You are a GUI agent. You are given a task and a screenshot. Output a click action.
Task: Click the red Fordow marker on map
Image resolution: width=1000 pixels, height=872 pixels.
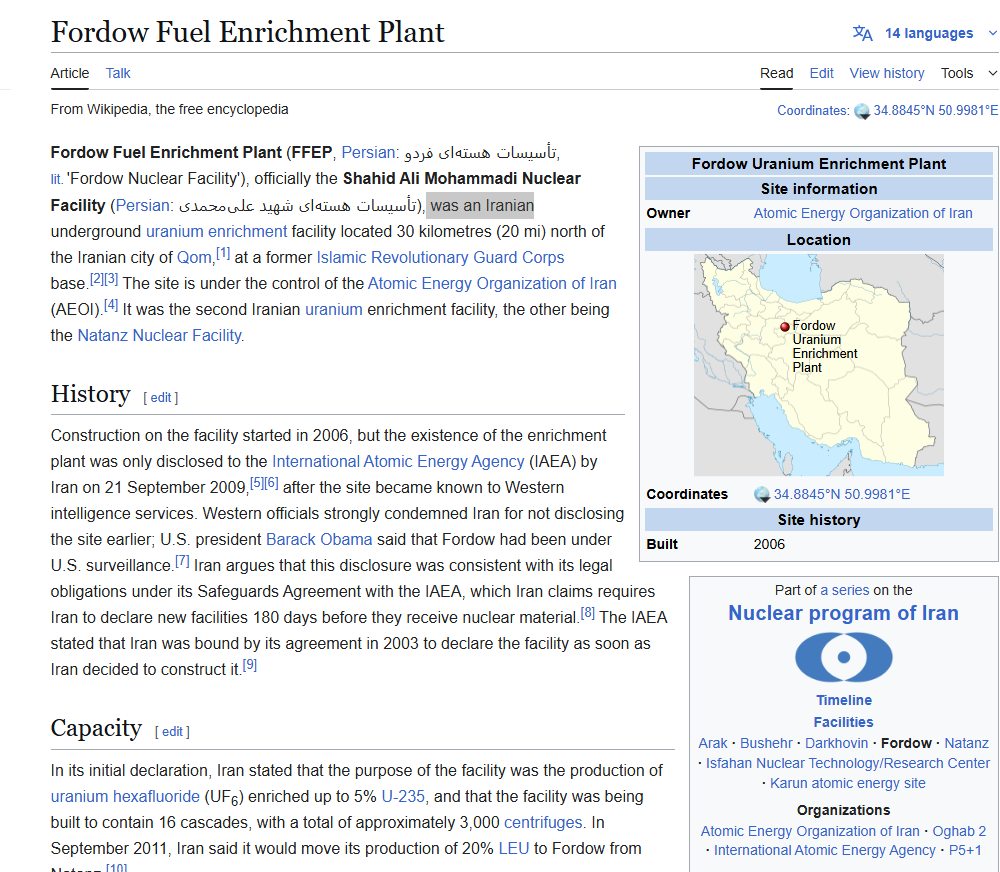(x=785, y=327)
